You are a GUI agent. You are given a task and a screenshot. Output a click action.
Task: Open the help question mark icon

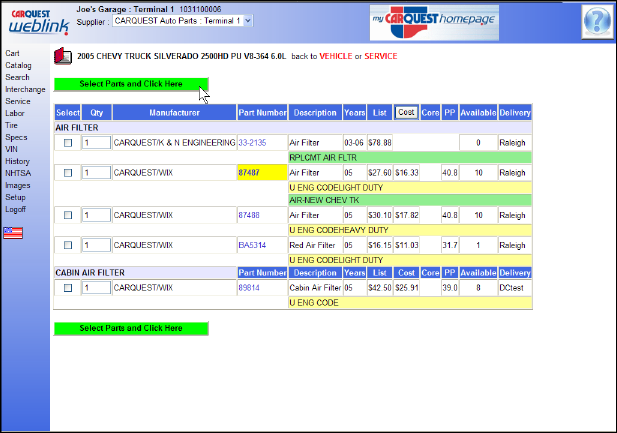(x=597, y=22)
